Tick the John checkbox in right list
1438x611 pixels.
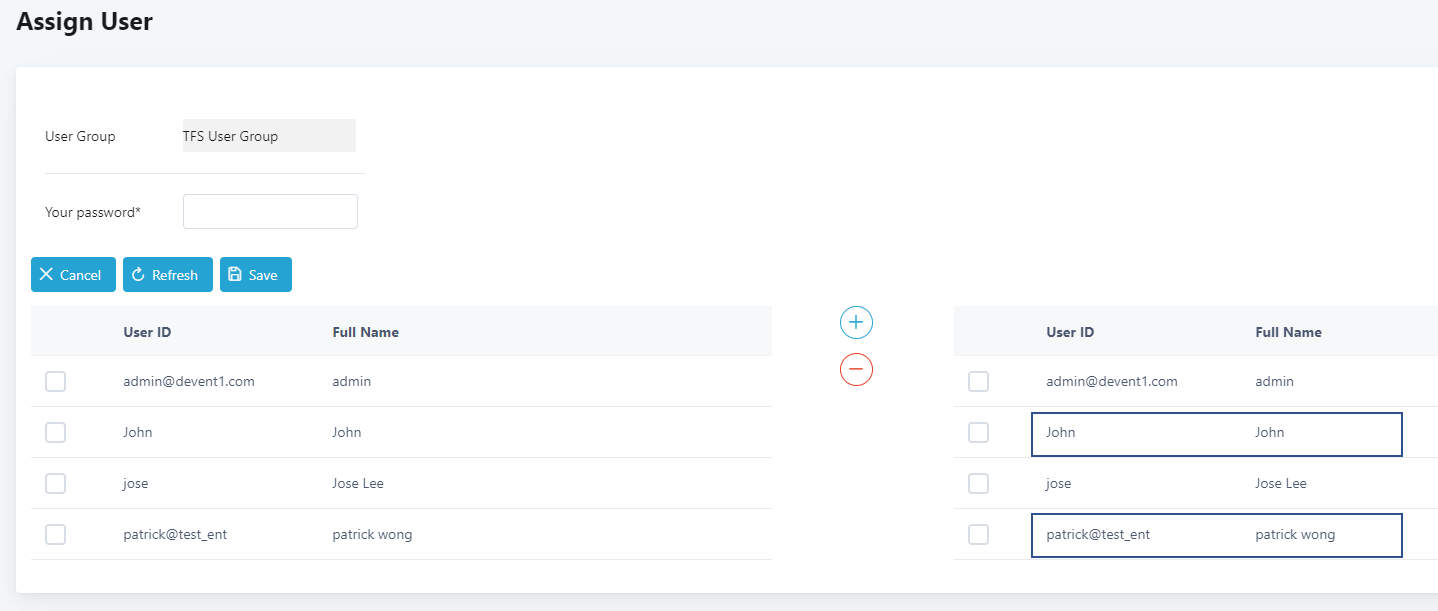(979, 432)
